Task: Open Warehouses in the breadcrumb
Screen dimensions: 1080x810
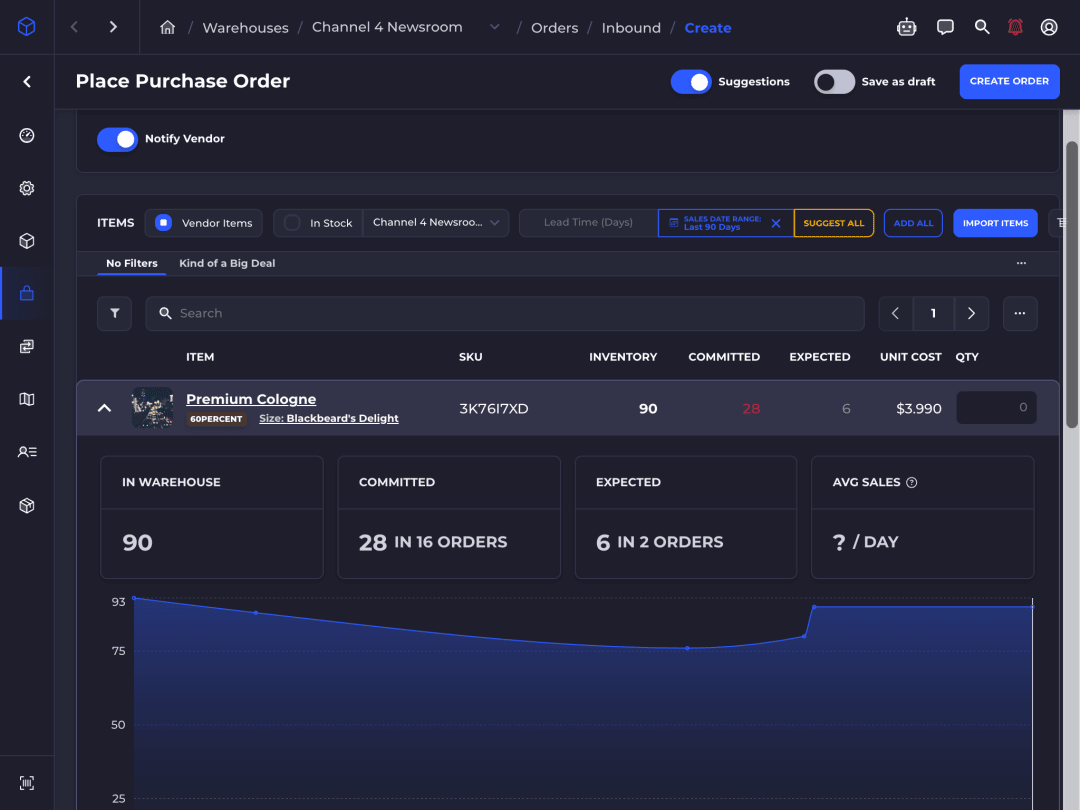Action: click(245, 28)
